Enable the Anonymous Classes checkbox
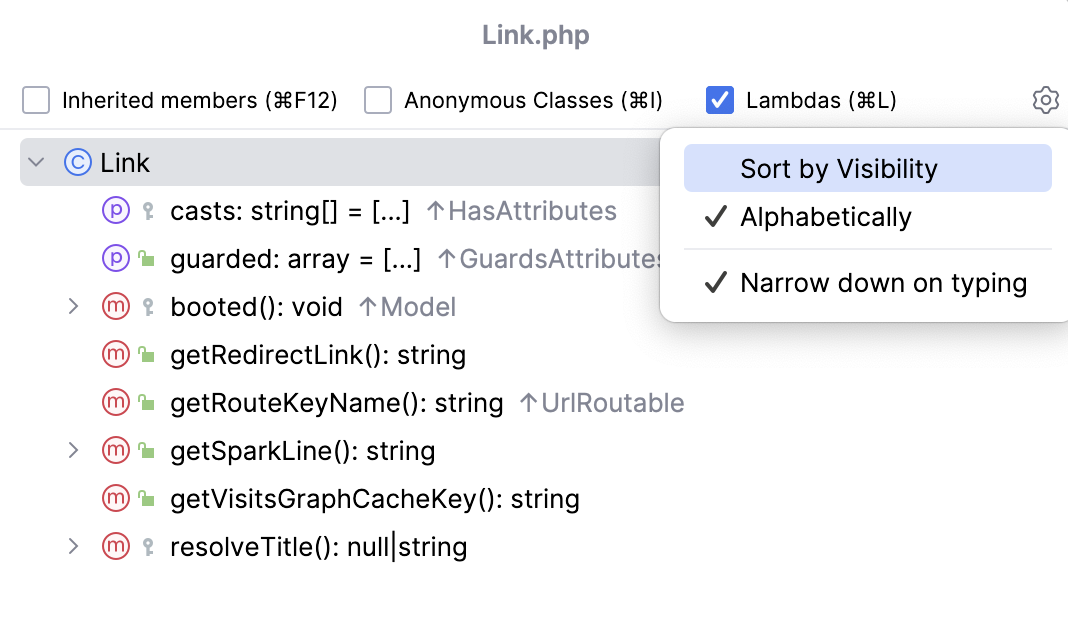This screenshot has height=628, width=1068. (x=378, y=100)
